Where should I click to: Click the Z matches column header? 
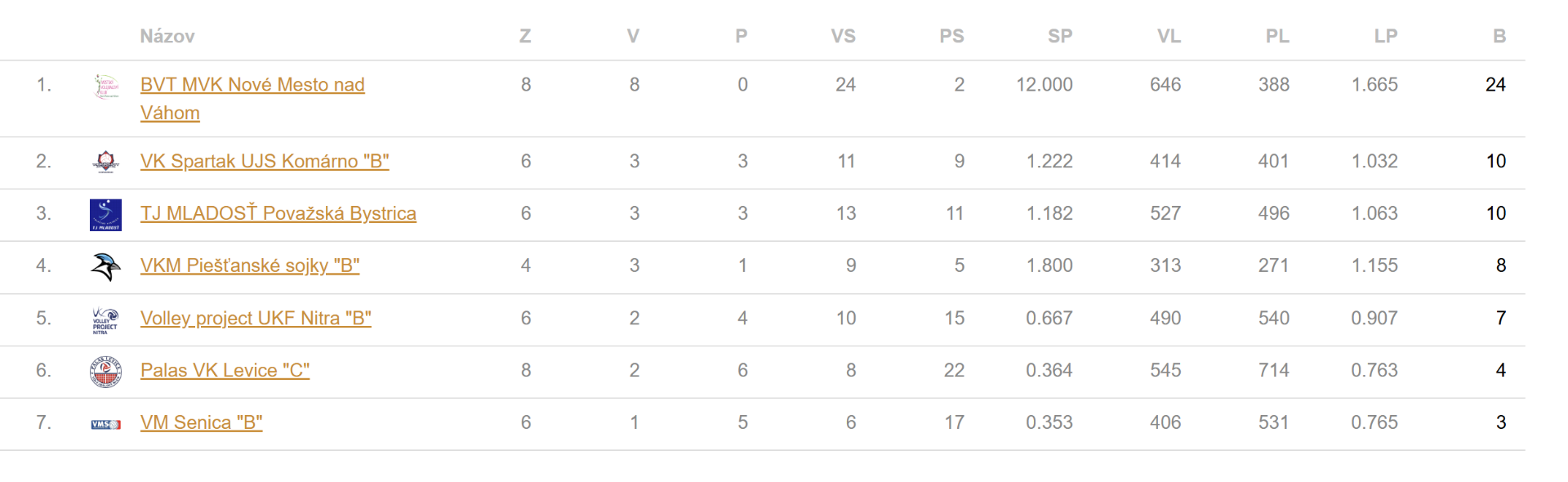[525, 36]
